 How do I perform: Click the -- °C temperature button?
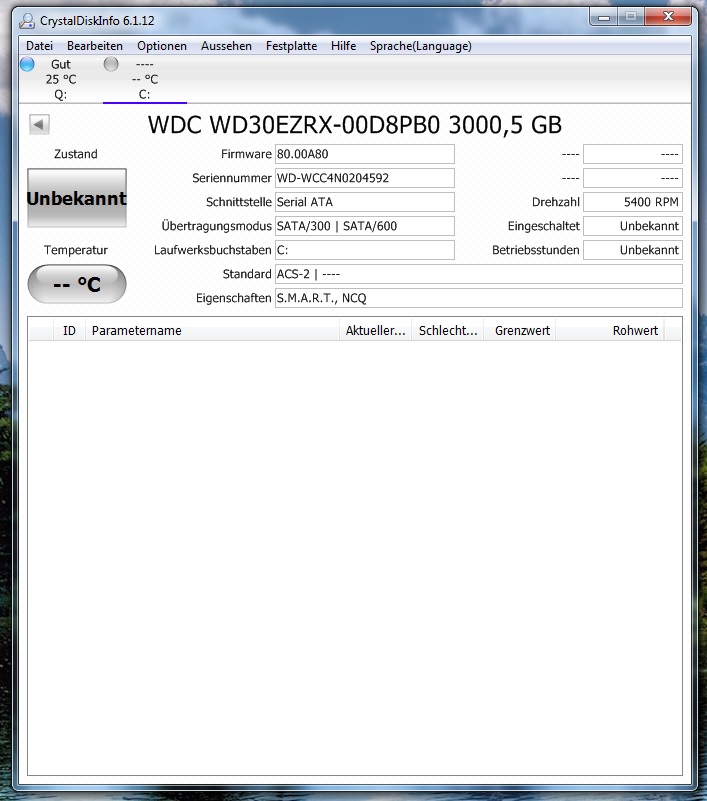77,284
